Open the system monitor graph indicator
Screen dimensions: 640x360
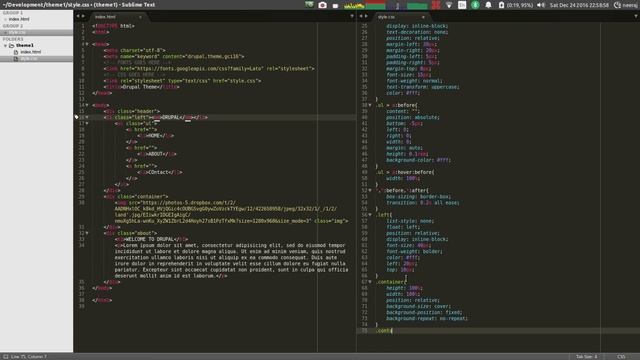coord(386,5)
